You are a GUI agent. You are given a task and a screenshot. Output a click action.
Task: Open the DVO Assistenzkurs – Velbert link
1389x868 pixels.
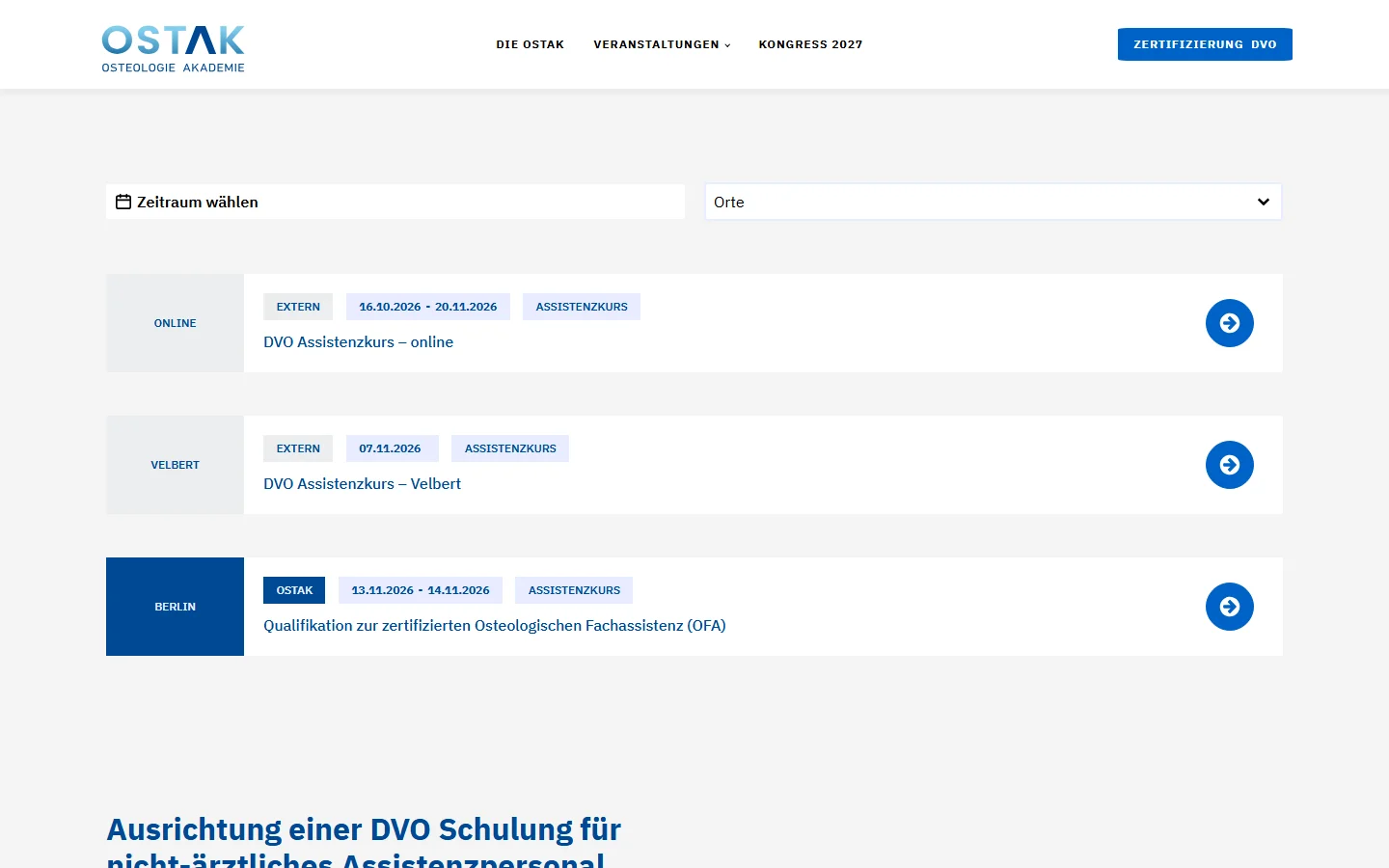(x=362, y=483)
